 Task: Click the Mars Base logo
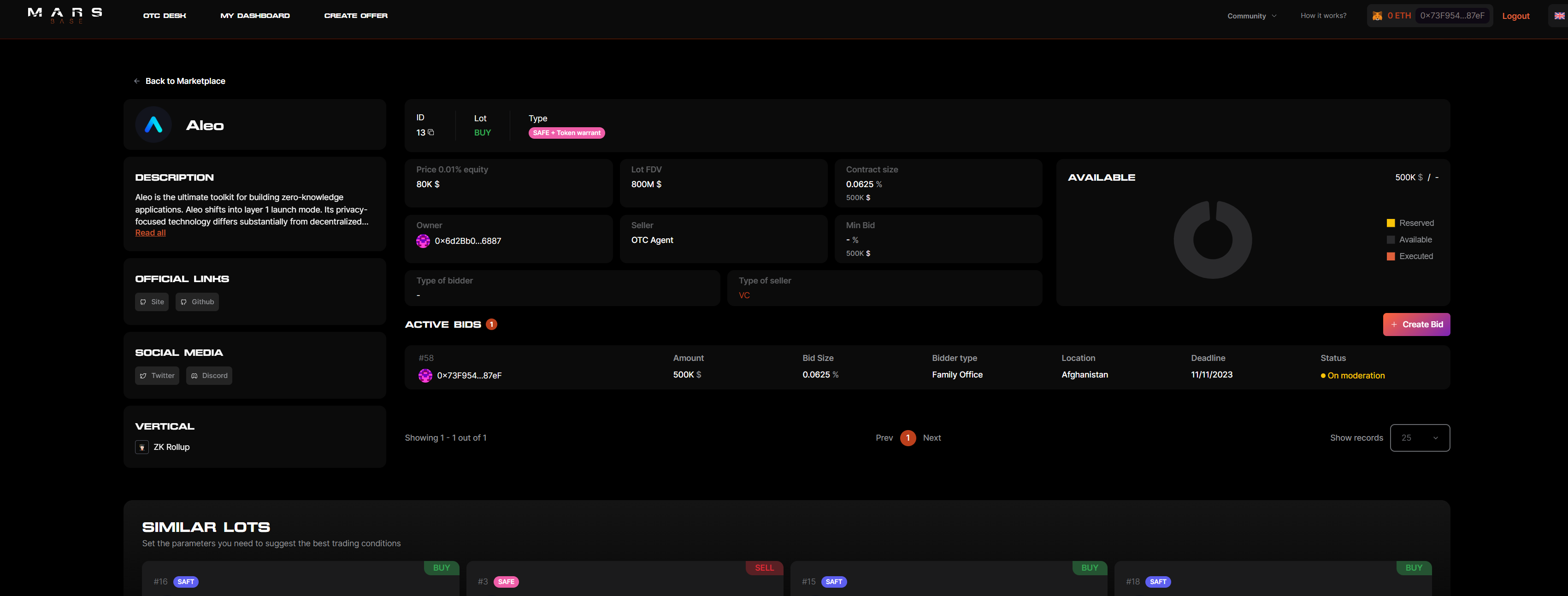tap(65, 15)
